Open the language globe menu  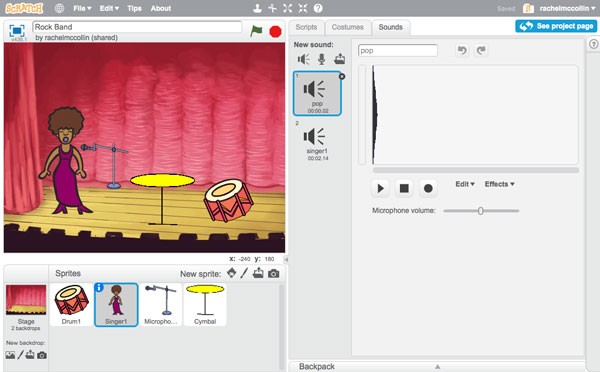[x=59, y=8]
